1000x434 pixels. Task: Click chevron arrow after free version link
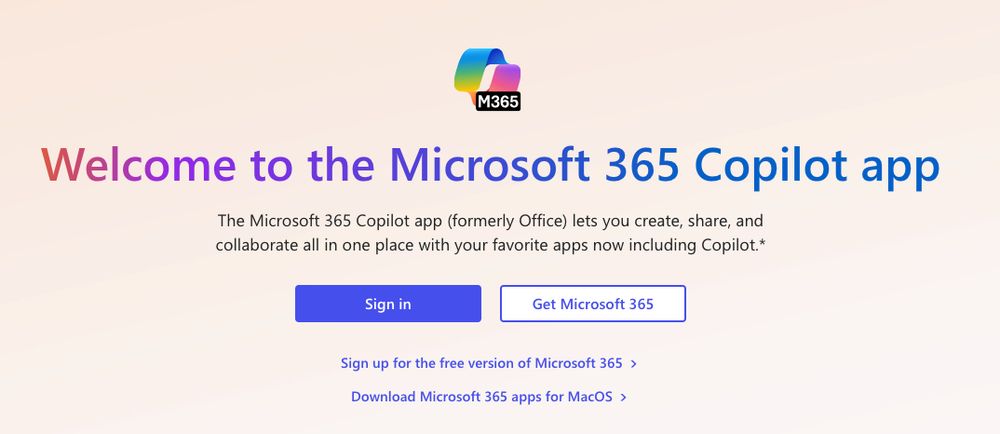[634, 364]
